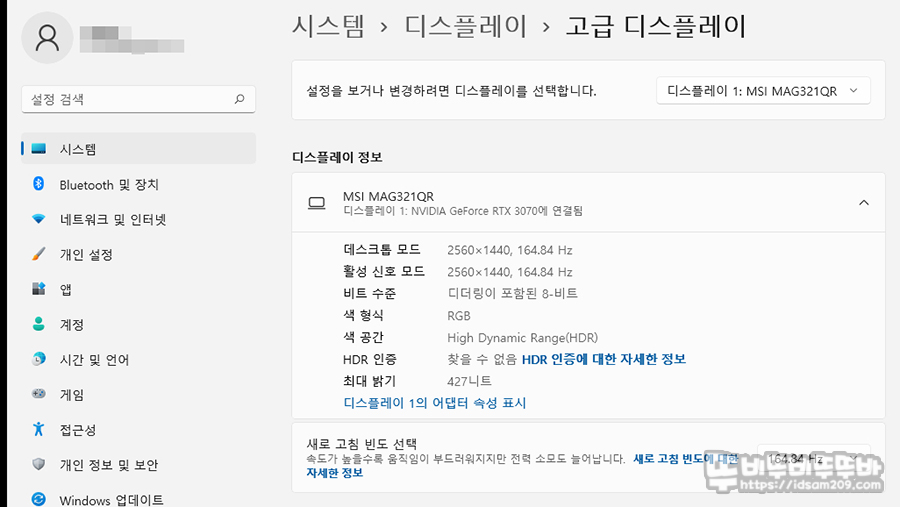This screenshot has height=507, width=900.
Task: Select 게임 in the sidebar
Action: click(x=138, y=394)
